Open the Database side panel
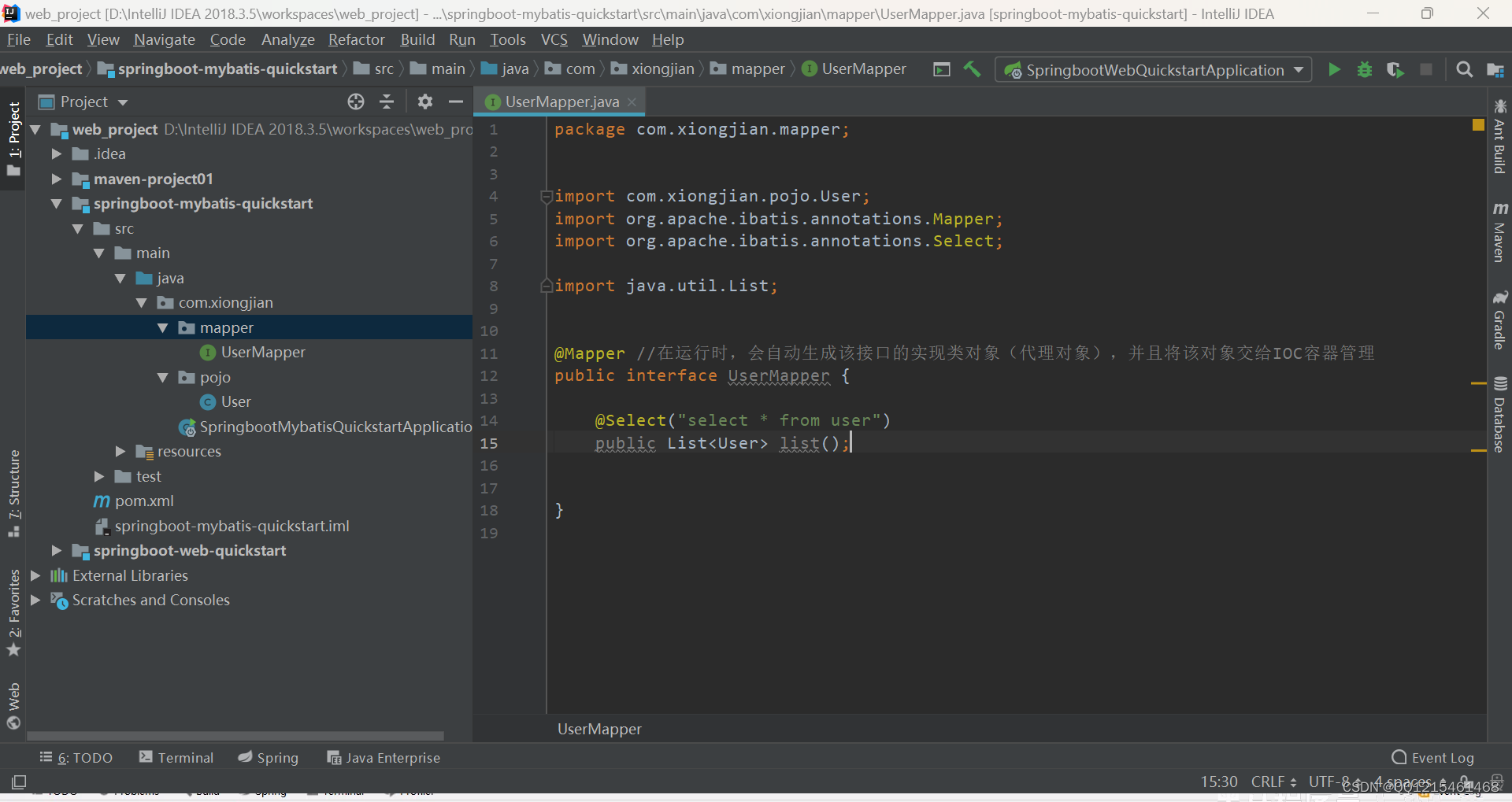The width and height of the screenshot is (1512, 802). [1499, 415]
